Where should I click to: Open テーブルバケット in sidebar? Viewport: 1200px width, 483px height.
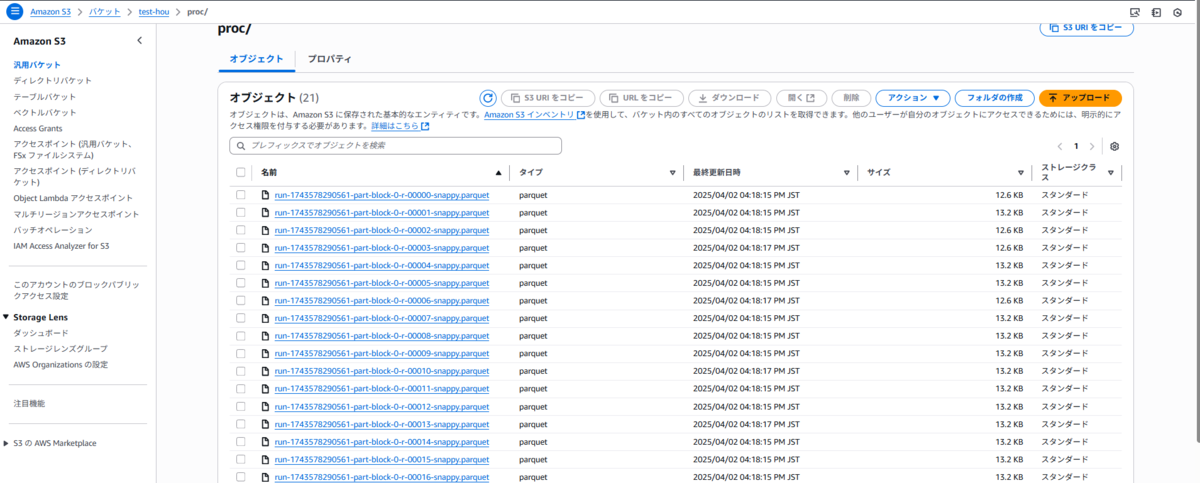[x=44, y=97]
